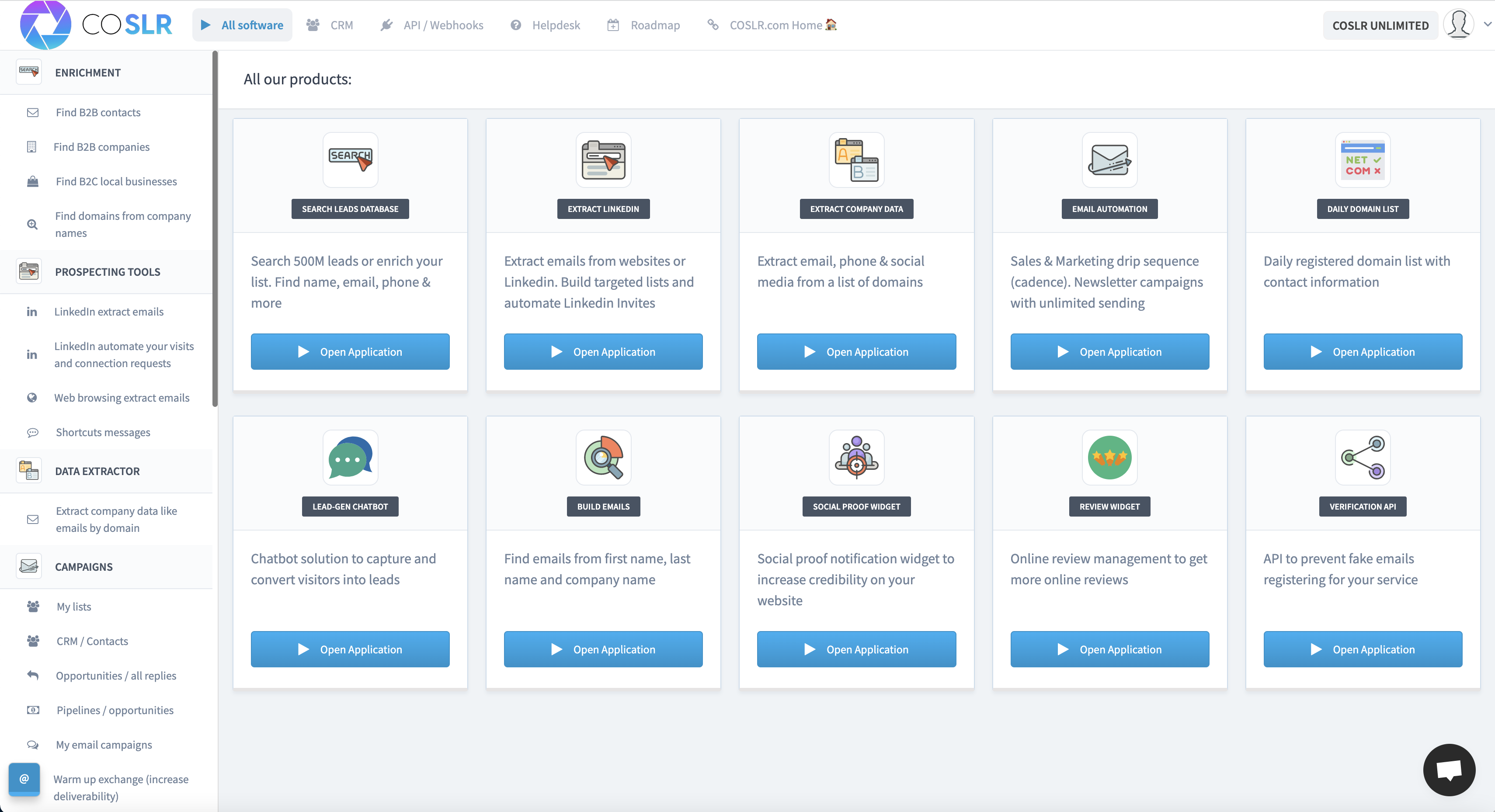Click the SEARCH LEADS DATABASE label badge
This screenshot has width=1495, height=812.
(x=350, y=208)
